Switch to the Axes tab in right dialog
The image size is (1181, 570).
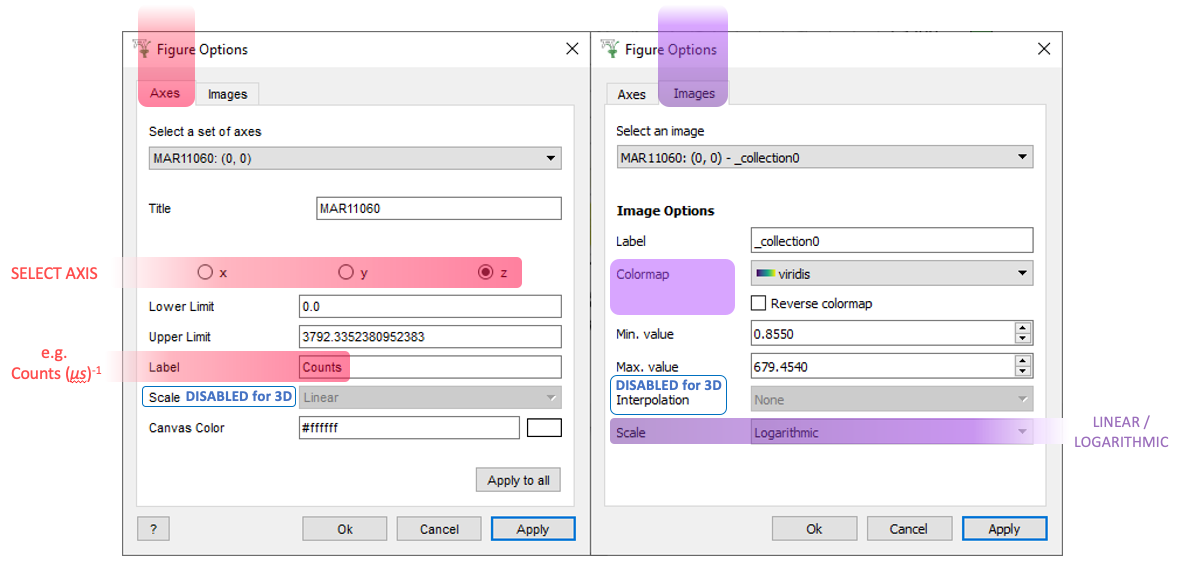[631, 94]
